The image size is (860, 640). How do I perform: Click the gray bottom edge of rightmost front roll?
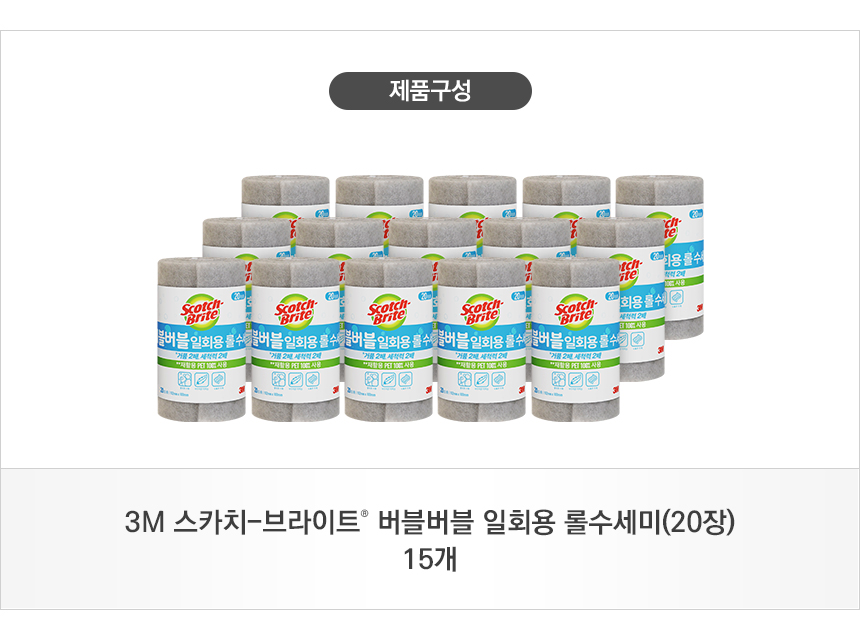coord(576,409)
